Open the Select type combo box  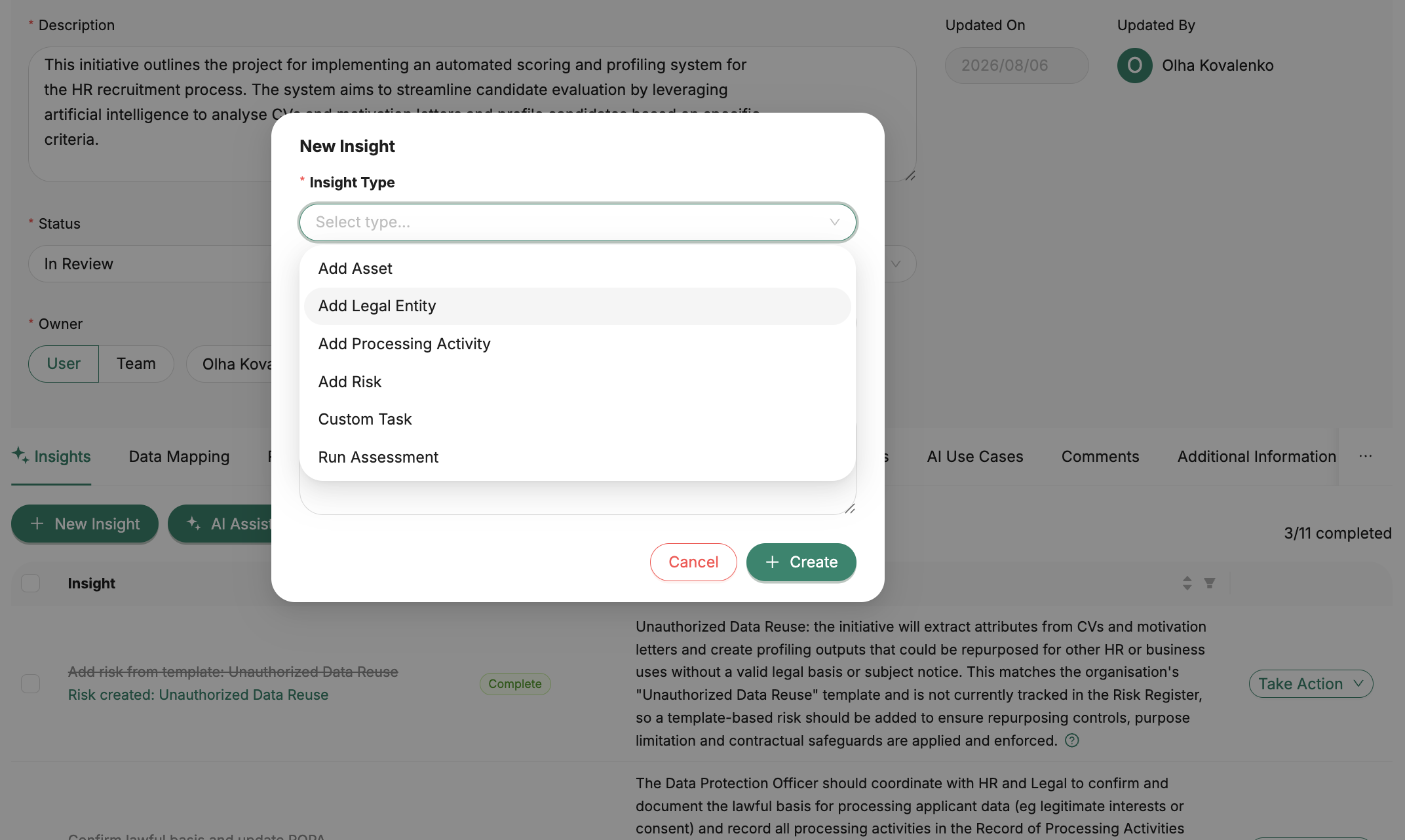(578, 222)
